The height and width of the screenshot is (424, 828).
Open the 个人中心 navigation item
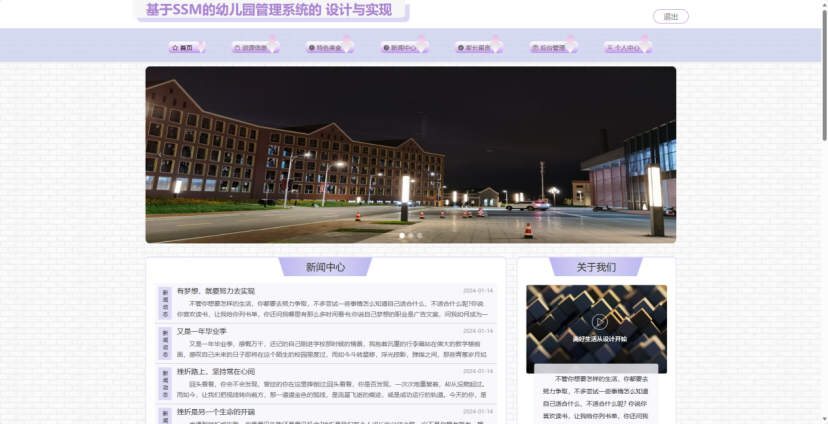pyautogui.click(x=627, y=48)
